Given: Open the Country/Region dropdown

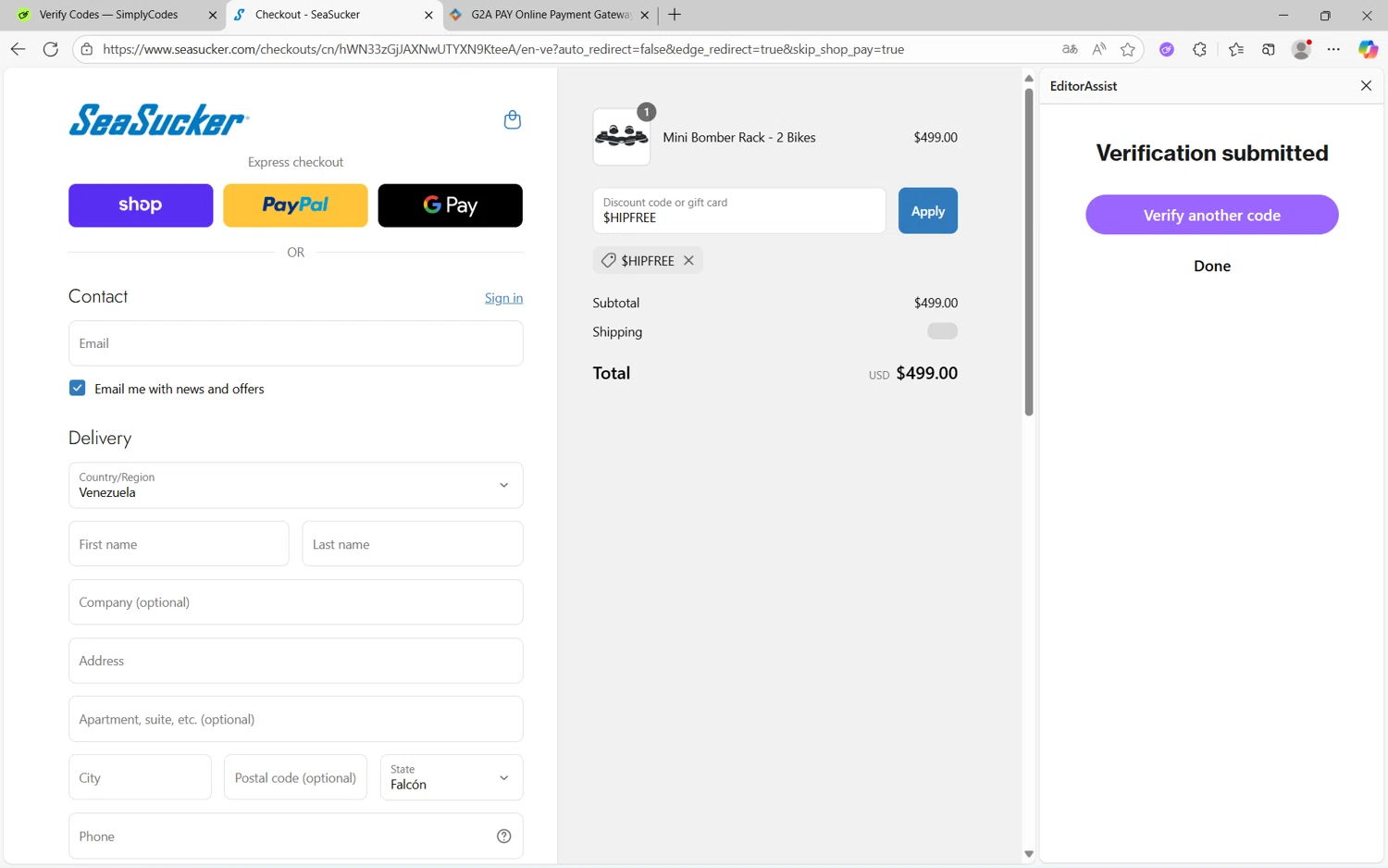Looking at the screenshot, I should pyautogui.click(x=296, y=485).
